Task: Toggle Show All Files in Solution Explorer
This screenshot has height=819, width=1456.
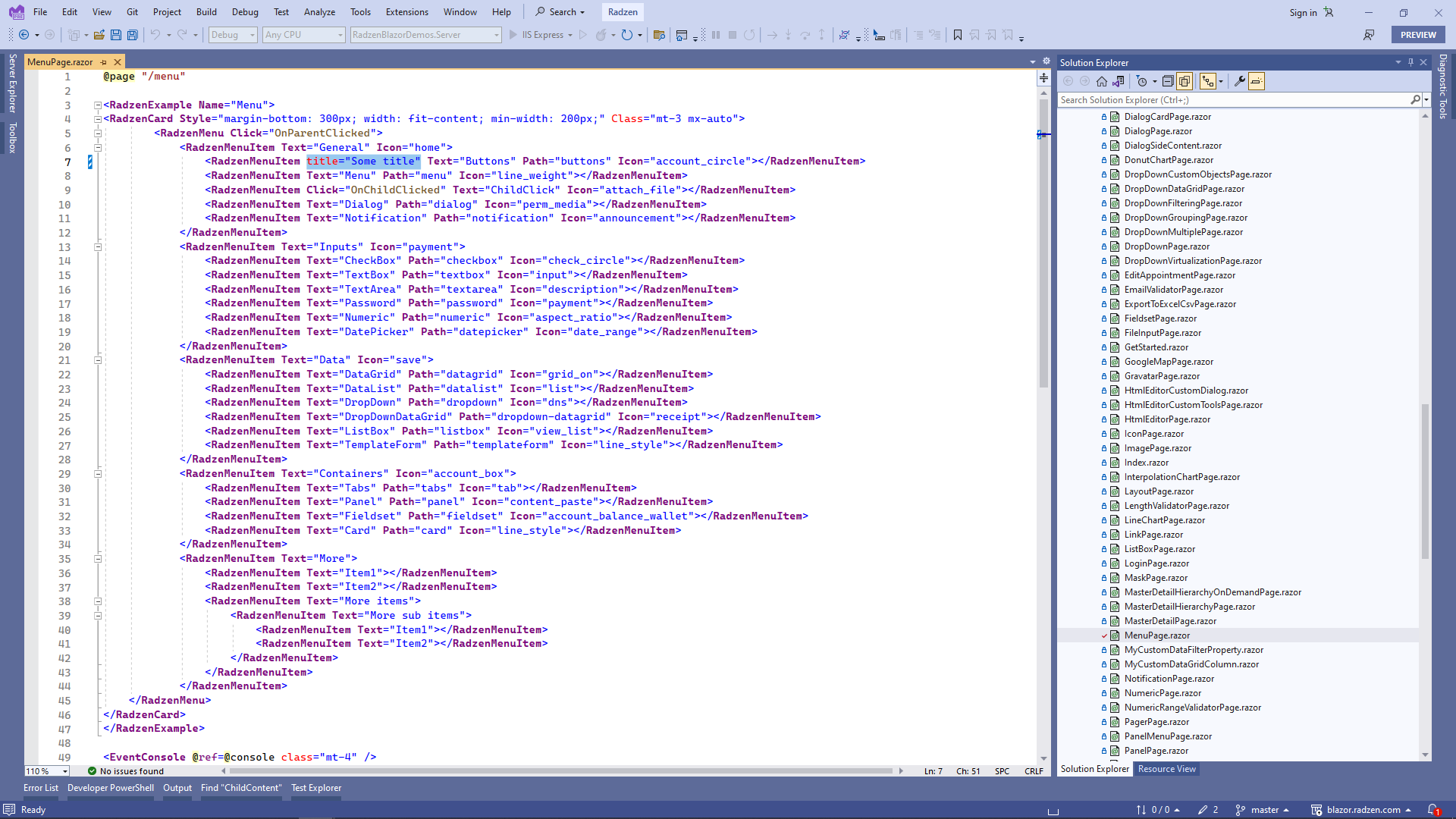Action: click(1185, 81)
